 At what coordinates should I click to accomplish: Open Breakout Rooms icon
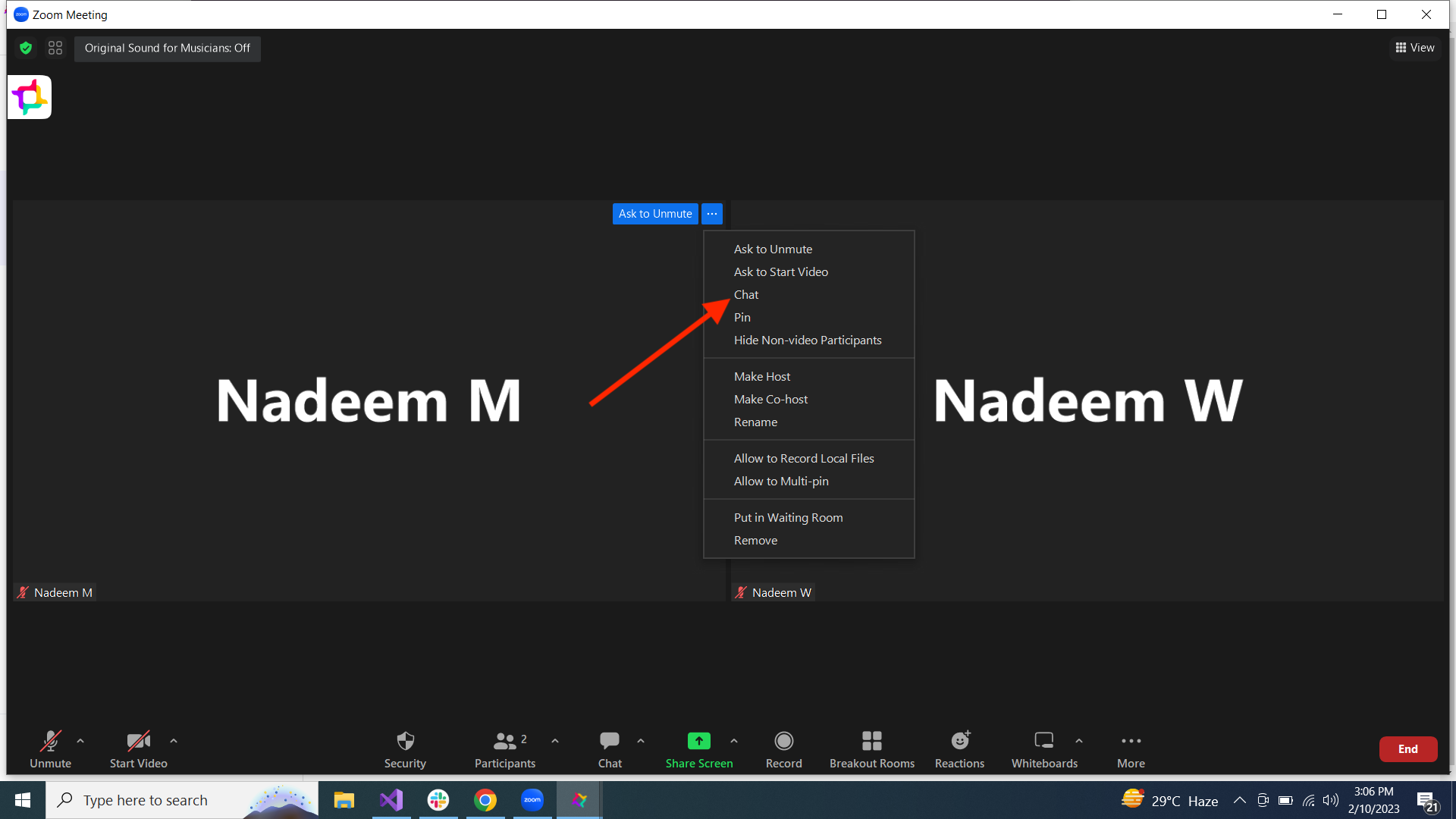(x=871, y=741)
